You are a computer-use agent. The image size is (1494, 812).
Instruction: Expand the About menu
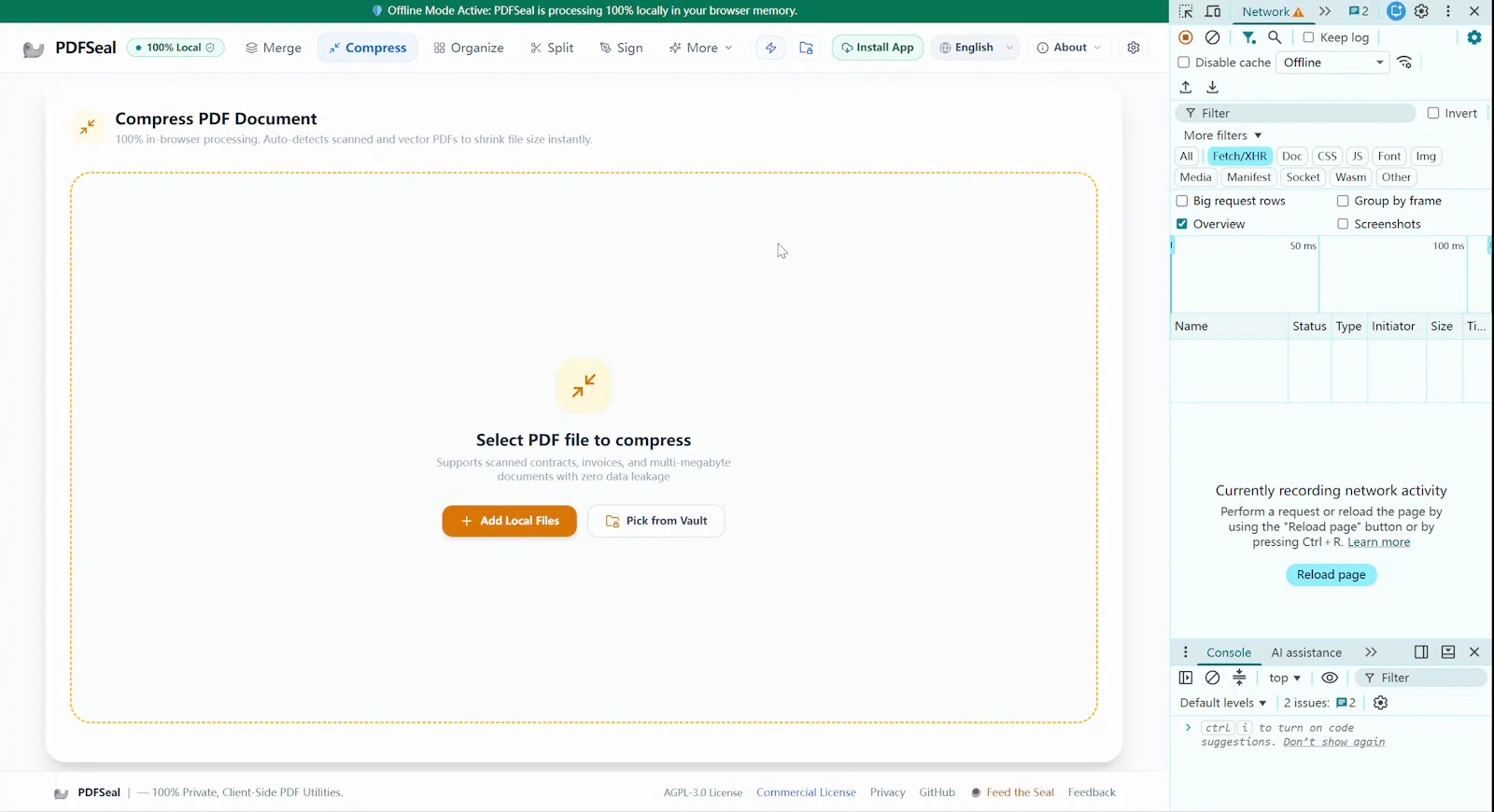tap(1069, 48)
